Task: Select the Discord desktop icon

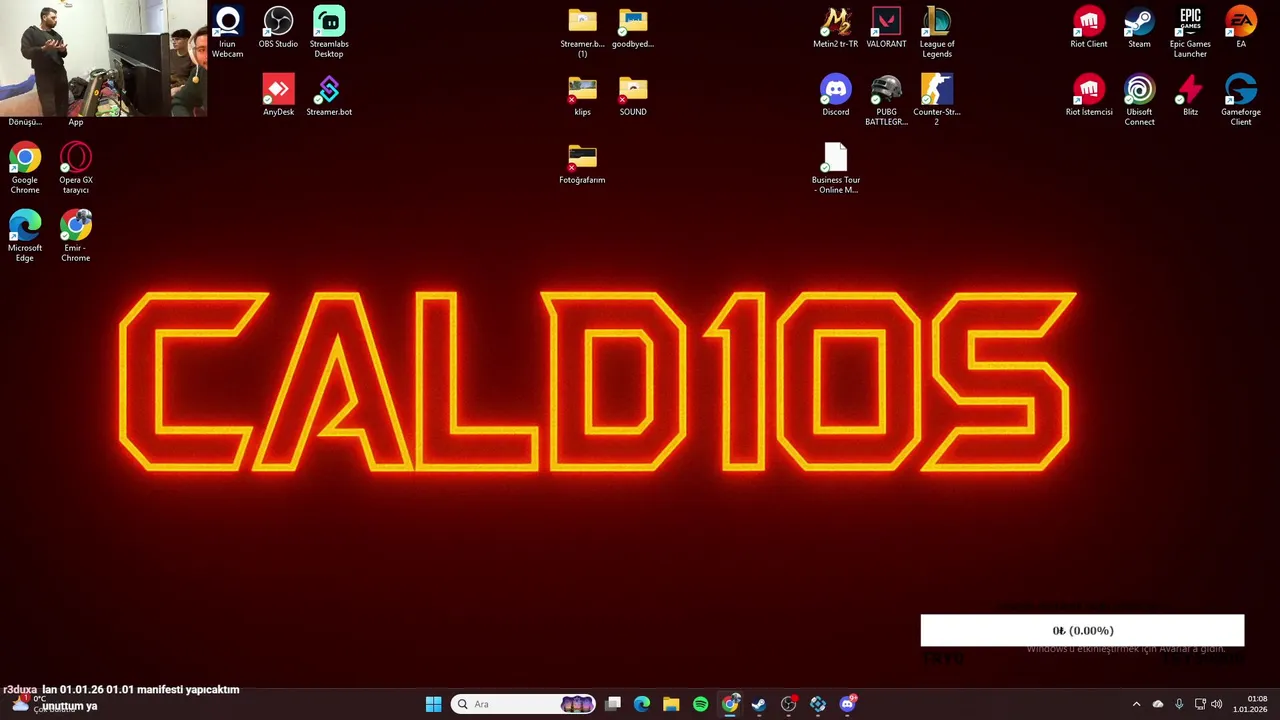Action: 836,96
